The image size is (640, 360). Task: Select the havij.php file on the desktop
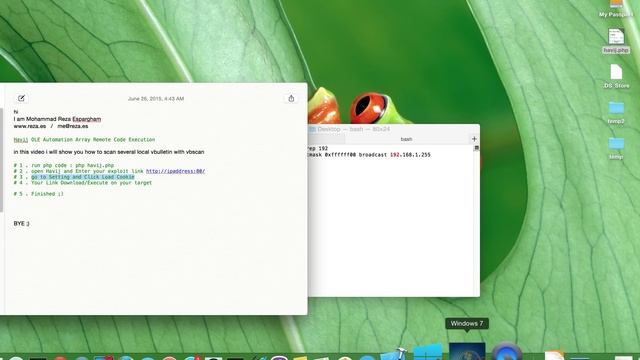pyautogui.click(x=616, y=41)
